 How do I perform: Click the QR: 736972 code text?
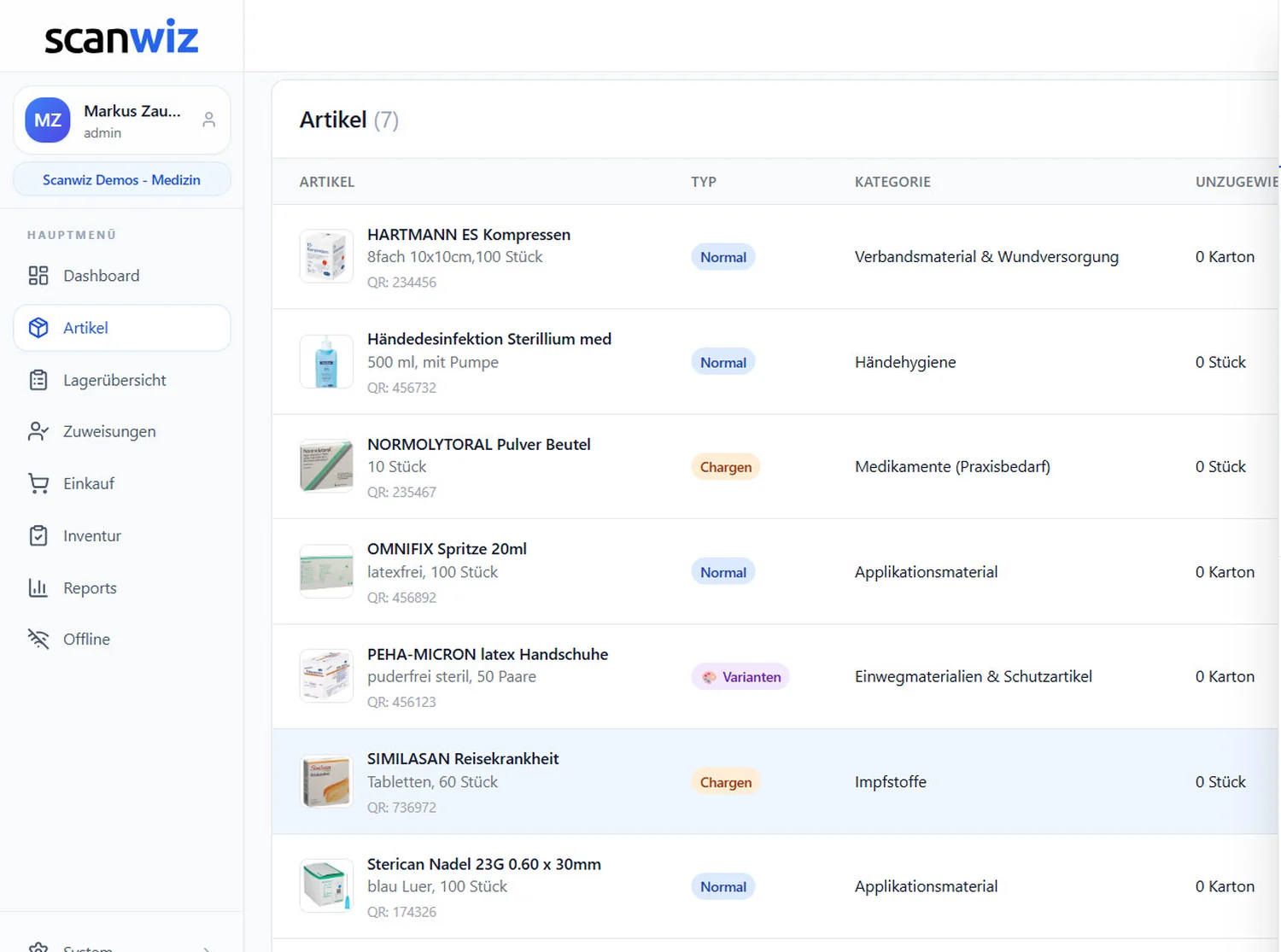[x=401, y=807]
